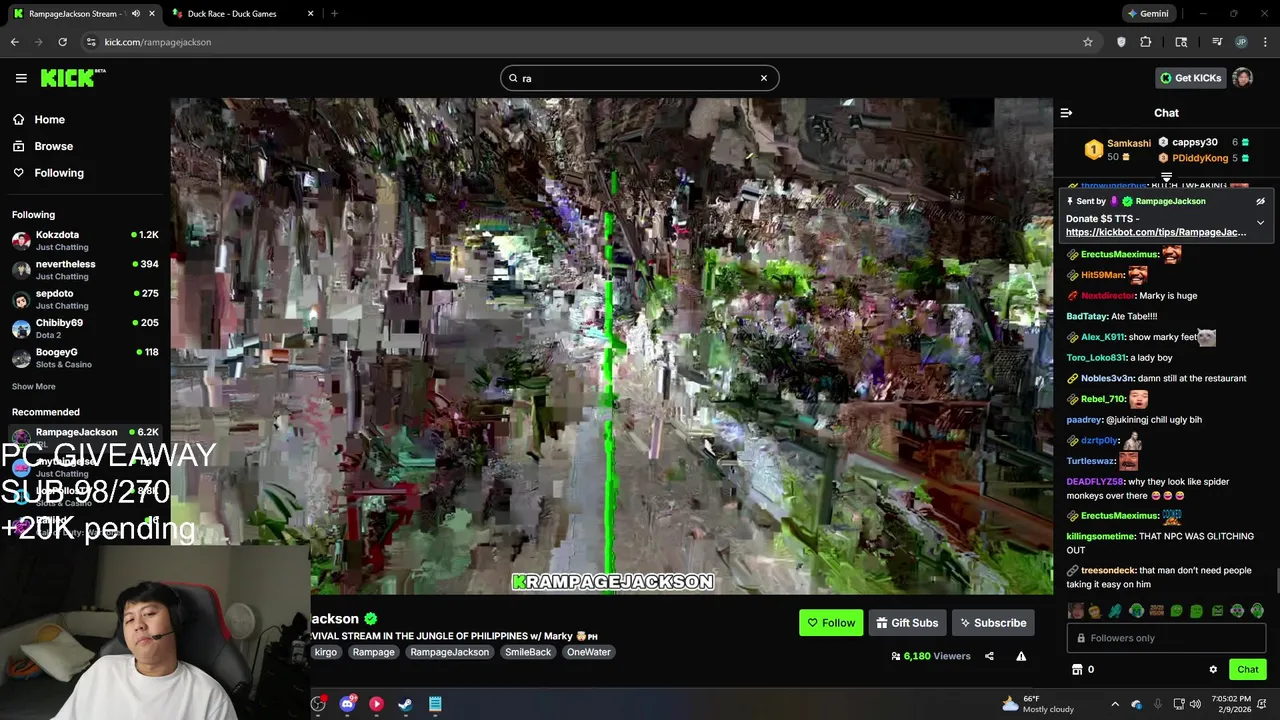
Task: Click treesondeck username in chat
Action: coord(1108,570)
